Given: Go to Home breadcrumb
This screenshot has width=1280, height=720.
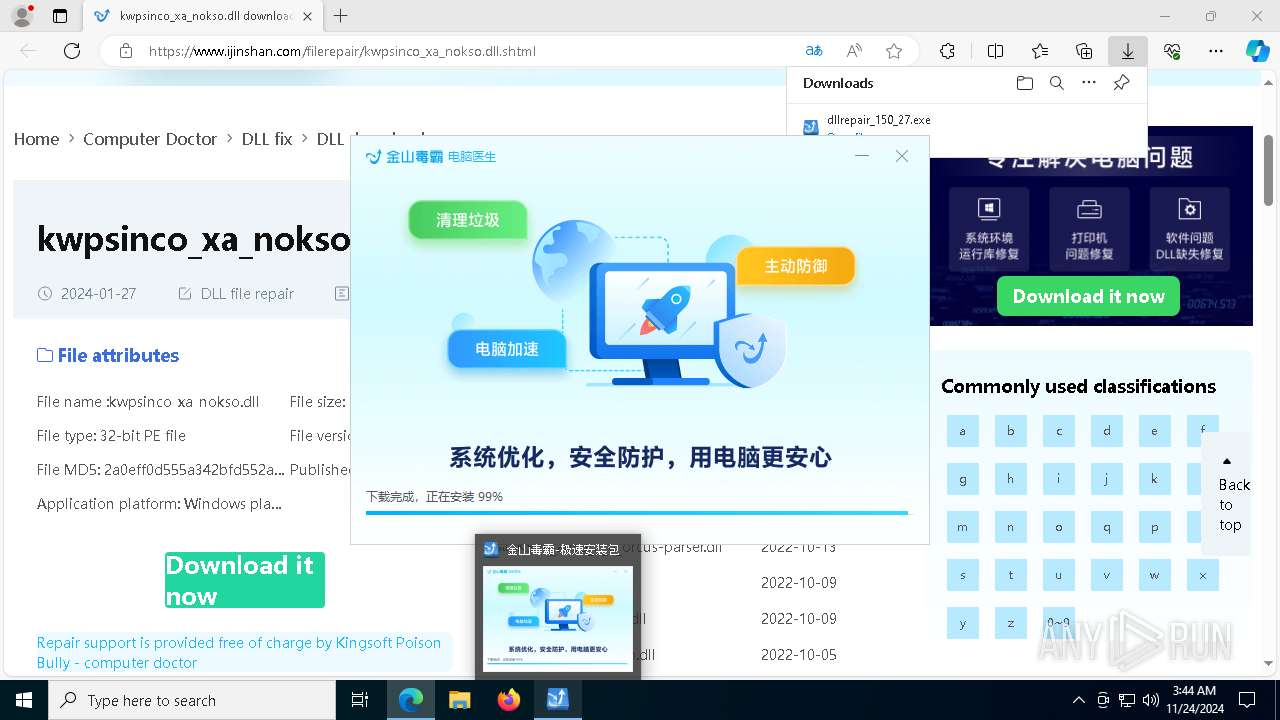Looking at the screenshot, I should click(x=36, y=139).
